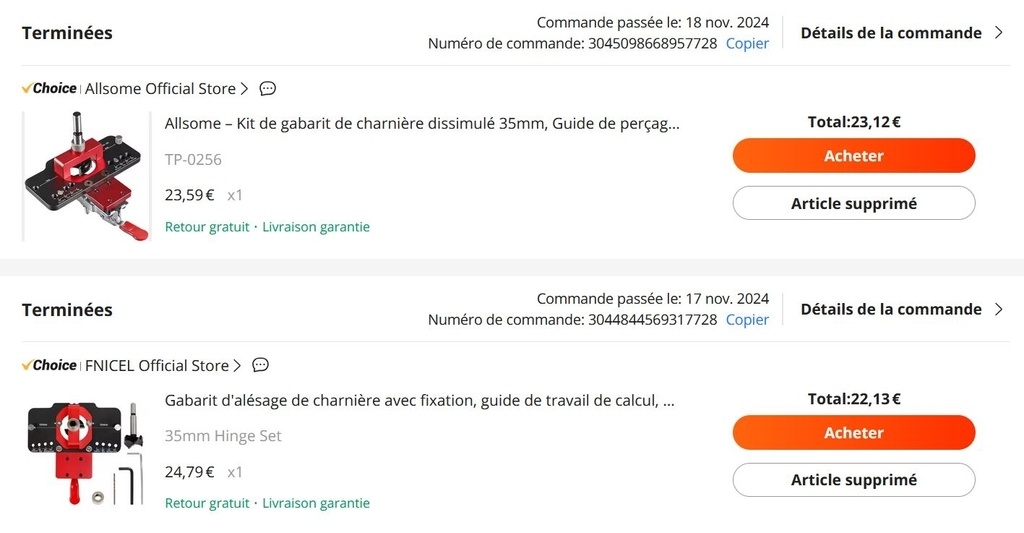The width and height of the screenshot is (1024, 533).
Task: Click the Choice badge above FNICEL order
Action: [49, 365]
